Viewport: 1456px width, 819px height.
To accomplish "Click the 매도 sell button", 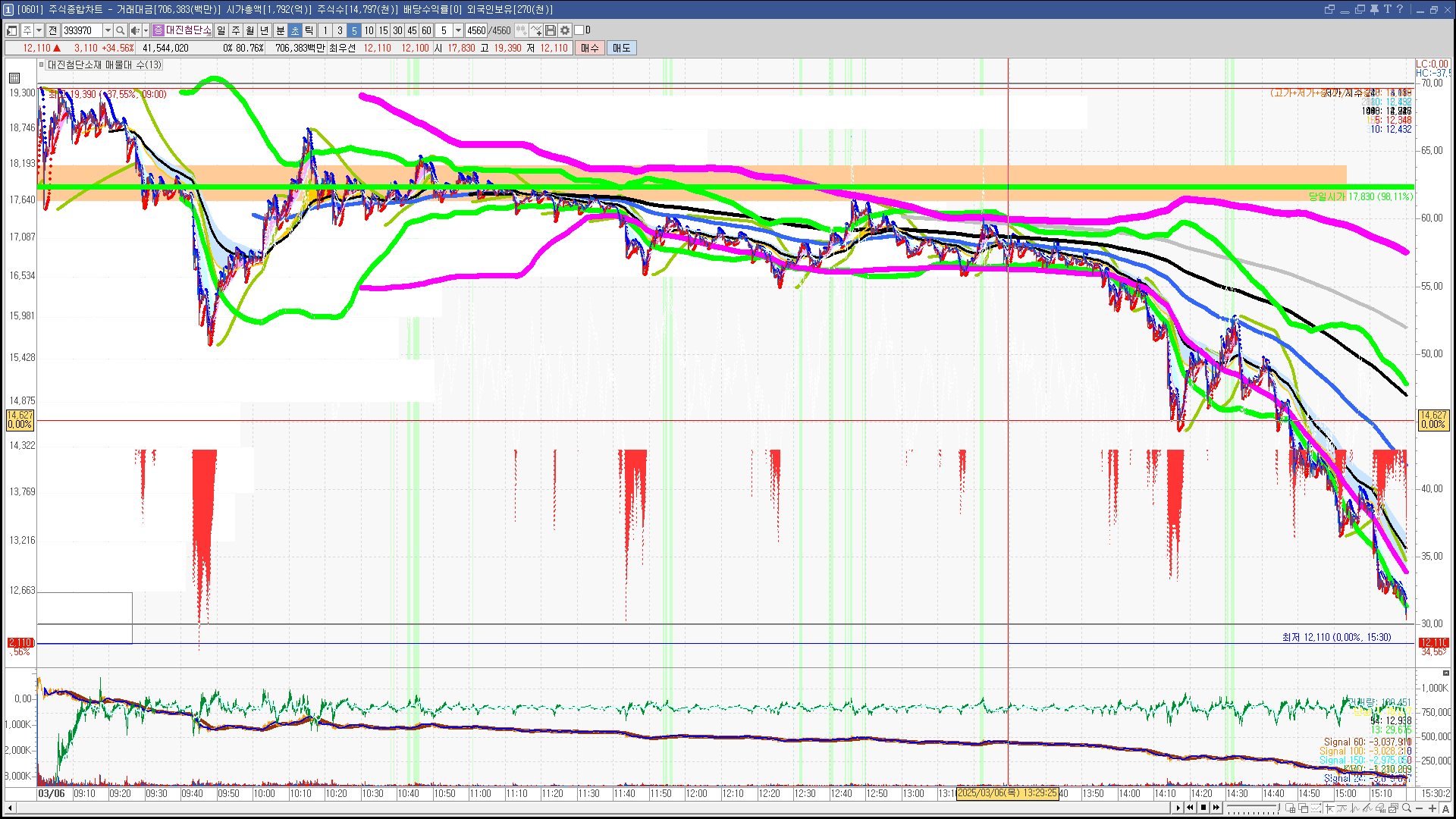I will tap(621, 48).
